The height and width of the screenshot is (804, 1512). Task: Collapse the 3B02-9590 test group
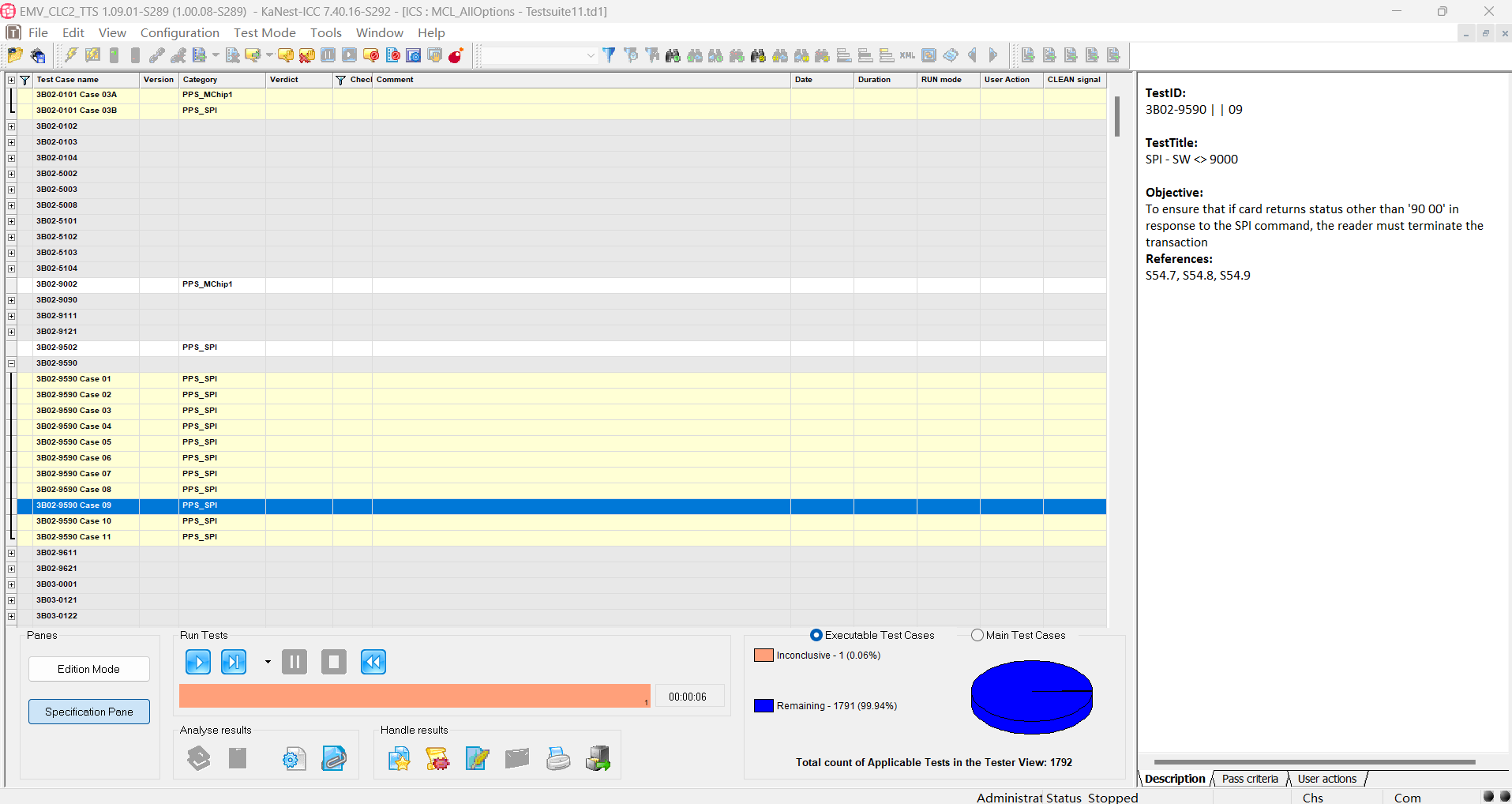11,363
